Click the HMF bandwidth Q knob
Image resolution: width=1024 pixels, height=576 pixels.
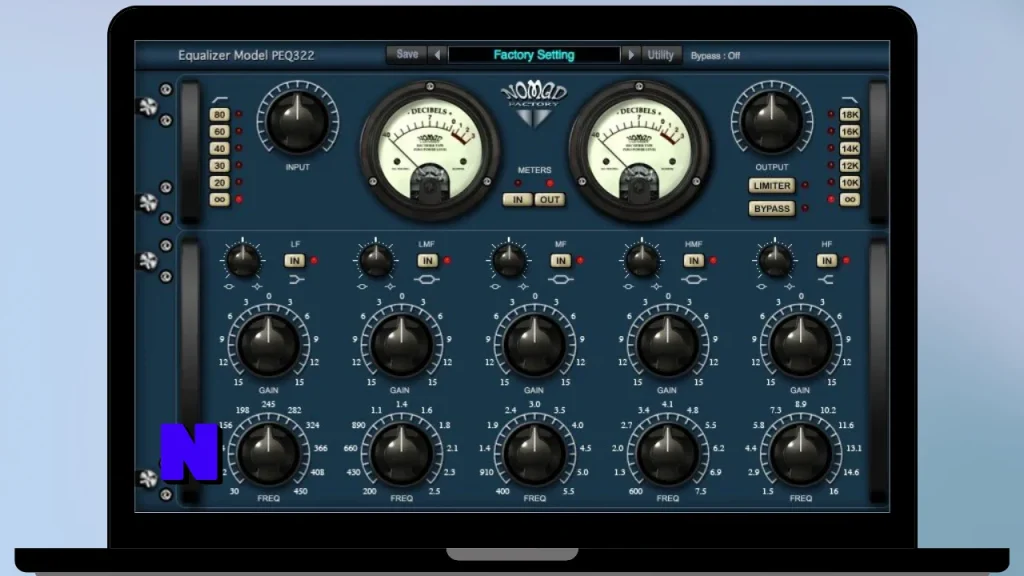tap(642, 260)
